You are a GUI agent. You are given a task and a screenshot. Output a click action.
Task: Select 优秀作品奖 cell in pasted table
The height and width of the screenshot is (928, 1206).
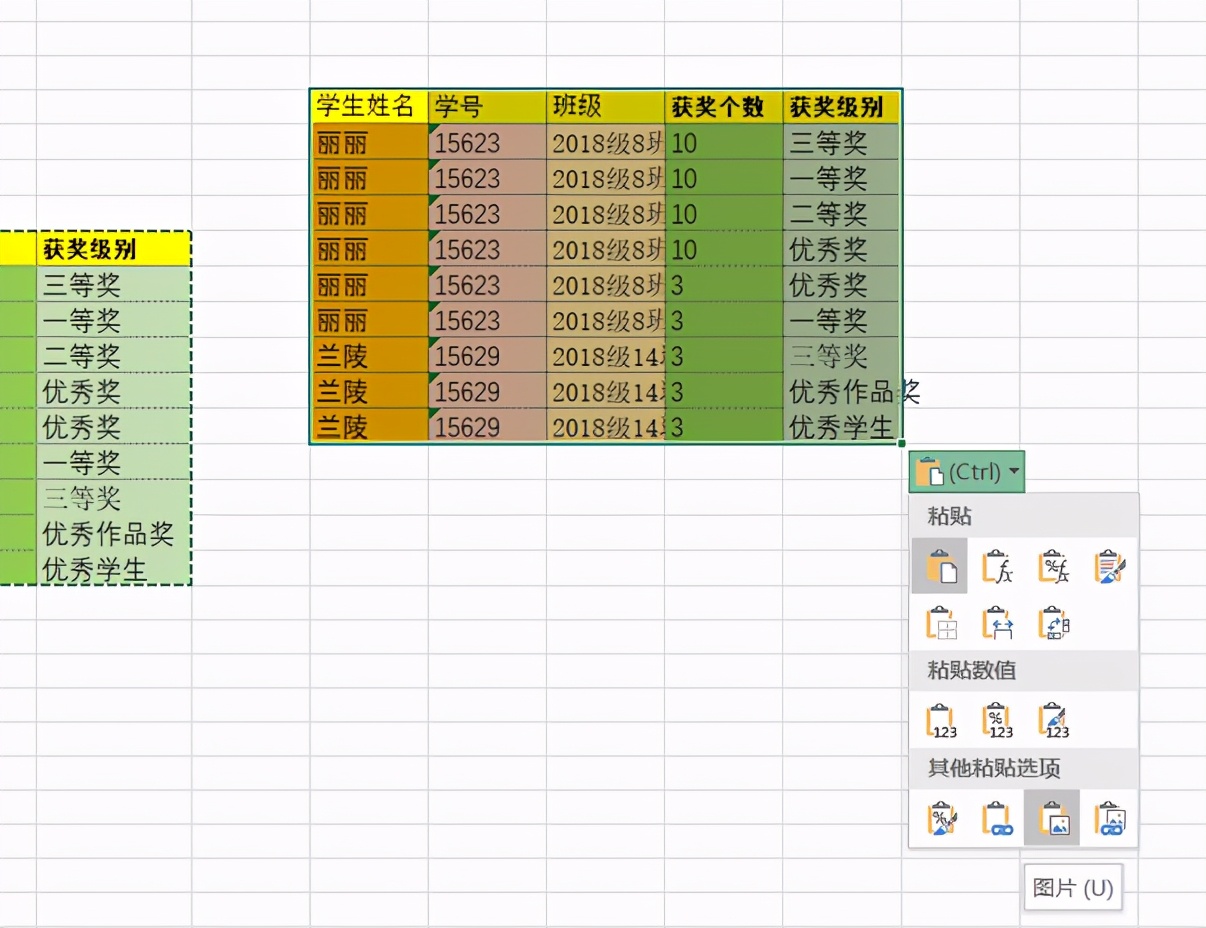[x=842, y=391]
